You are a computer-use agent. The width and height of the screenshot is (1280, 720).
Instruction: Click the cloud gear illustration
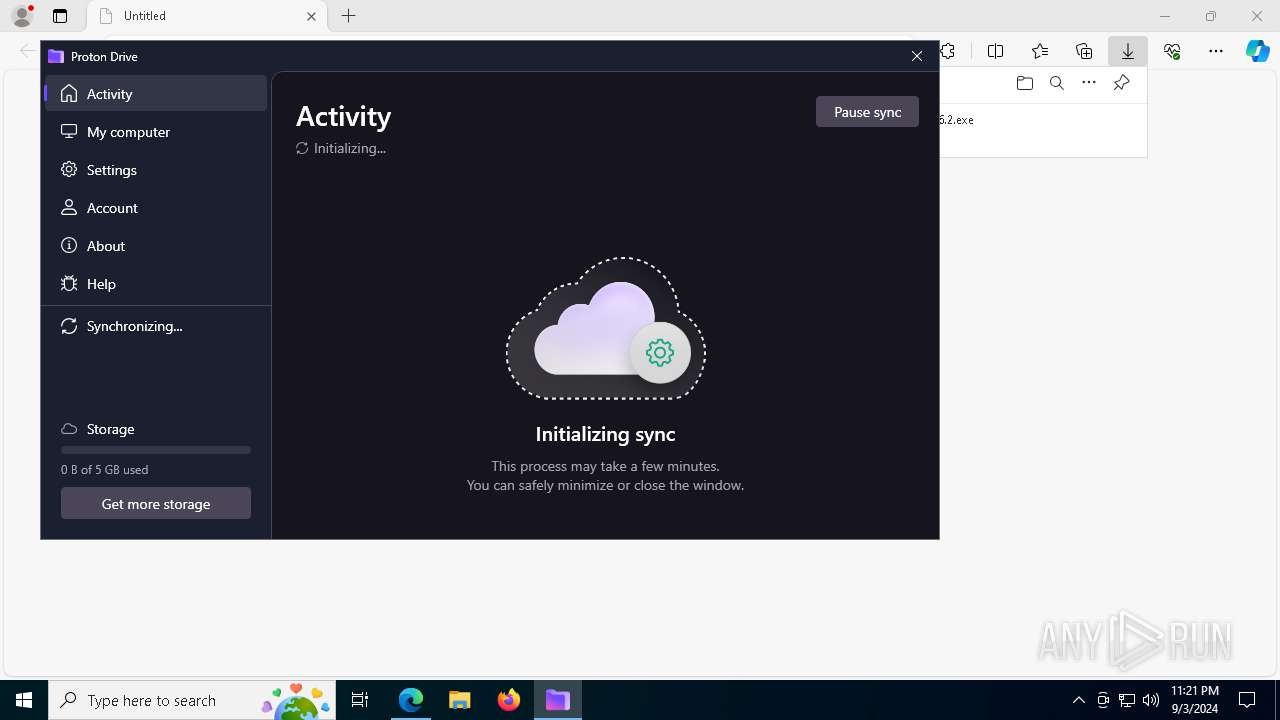click(x=606, y=328)
